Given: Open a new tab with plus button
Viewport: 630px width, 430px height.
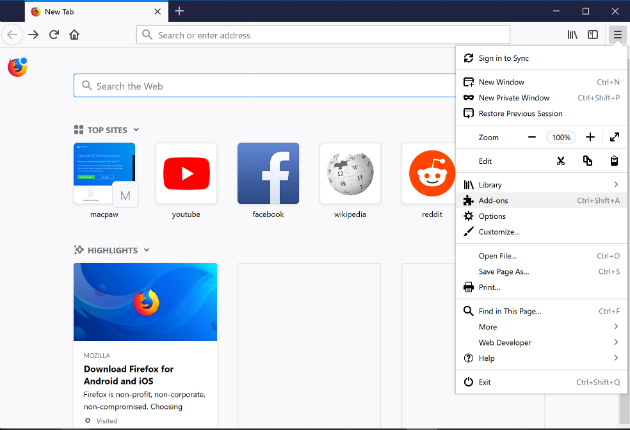Looking at the screenshot, I should (x=179, y=11).
